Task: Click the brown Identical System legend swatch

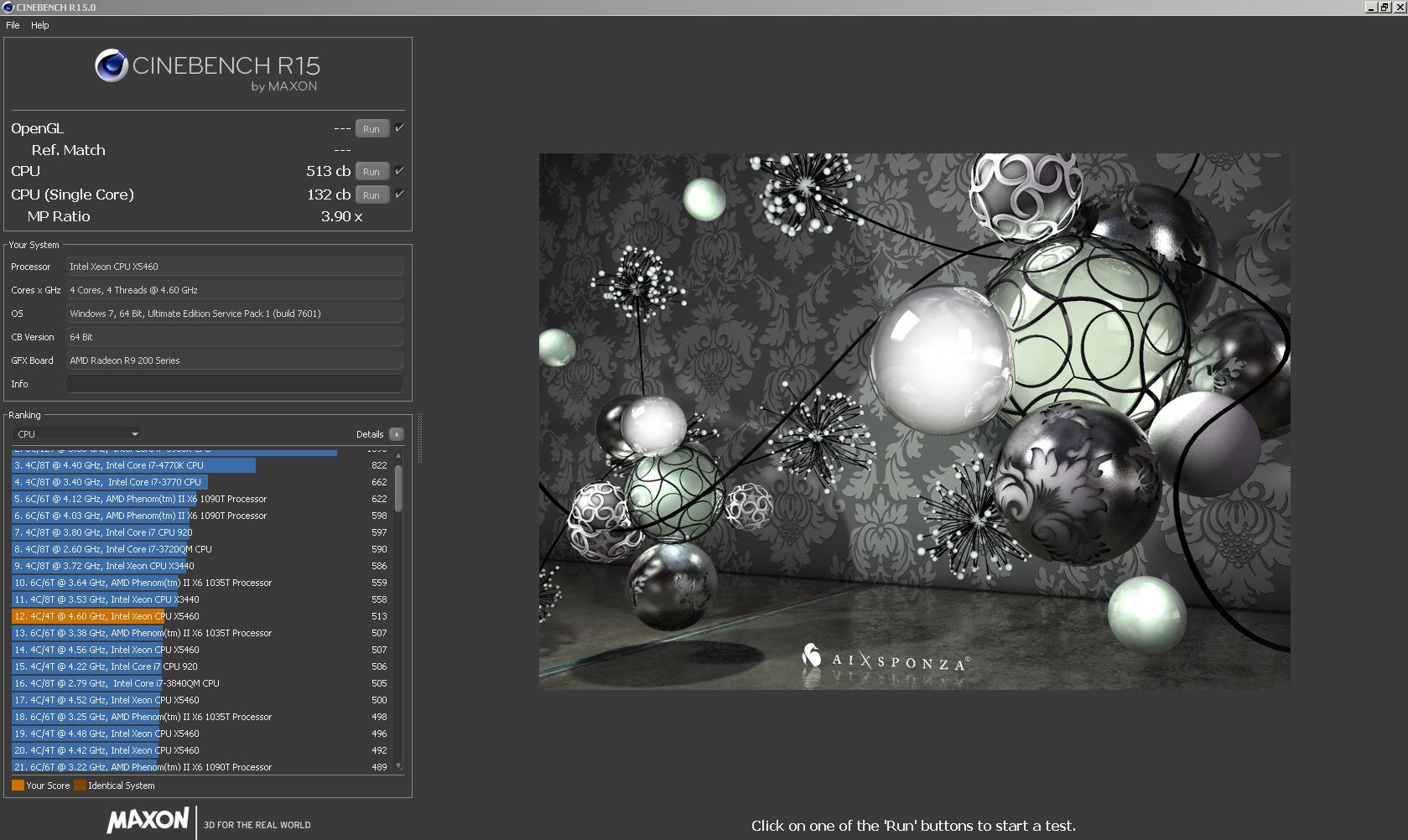Action: click(80, 786)
